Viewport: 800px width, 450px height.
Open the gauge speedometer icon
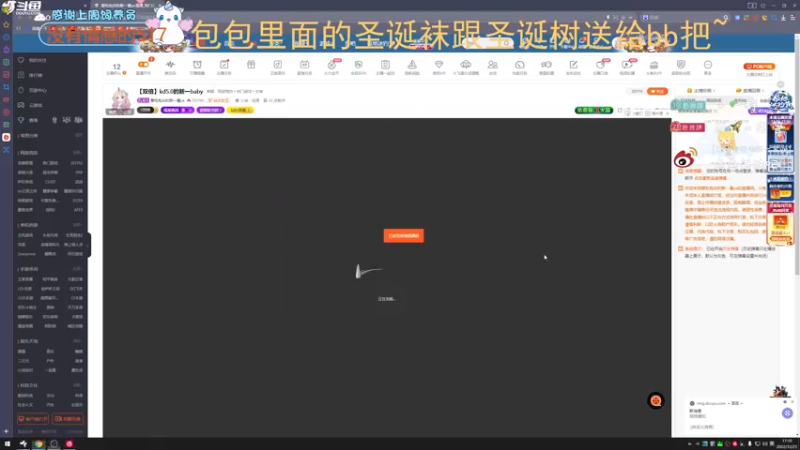click(x=519, y=65)
